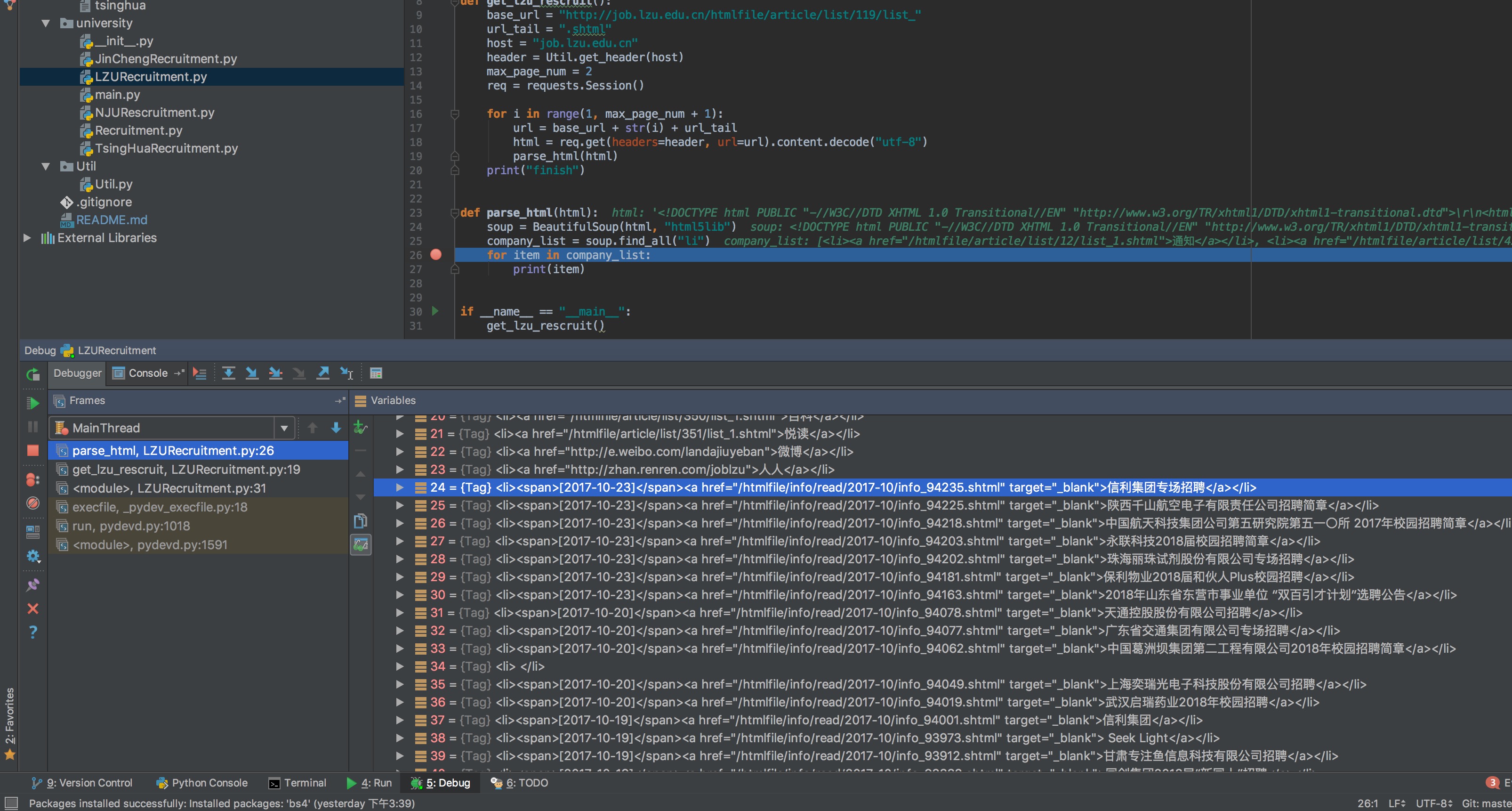Click Step Into icon
The image size is (1512, 811).
pos(252,373)
